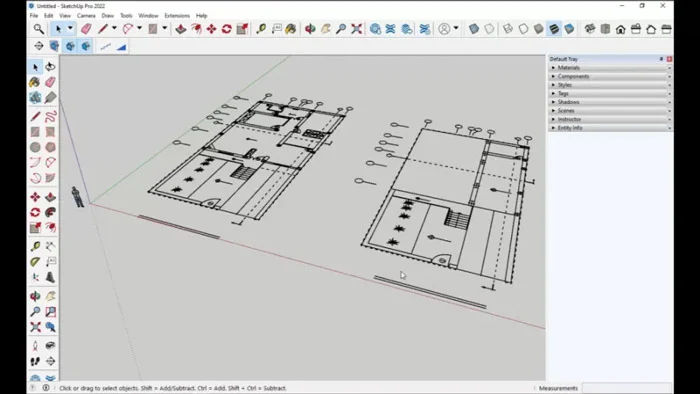Open the Select tool dropdown arrow
The width and height of the screenshot is (700, 394).
pos(70,29)
